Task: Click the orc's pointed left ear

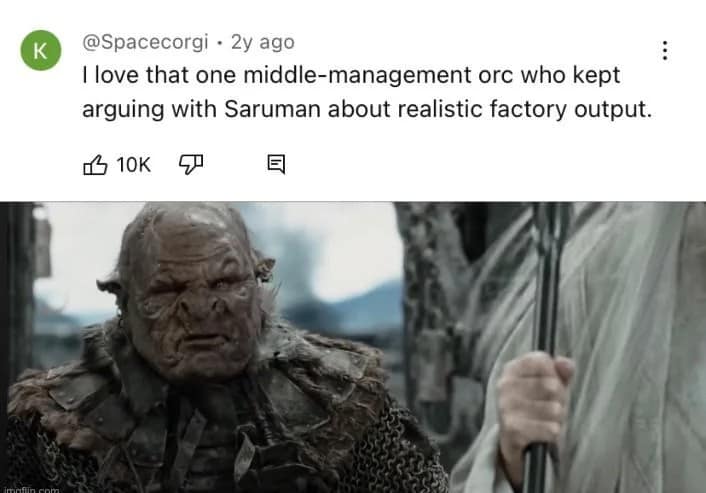Action: tap(109, 289)
